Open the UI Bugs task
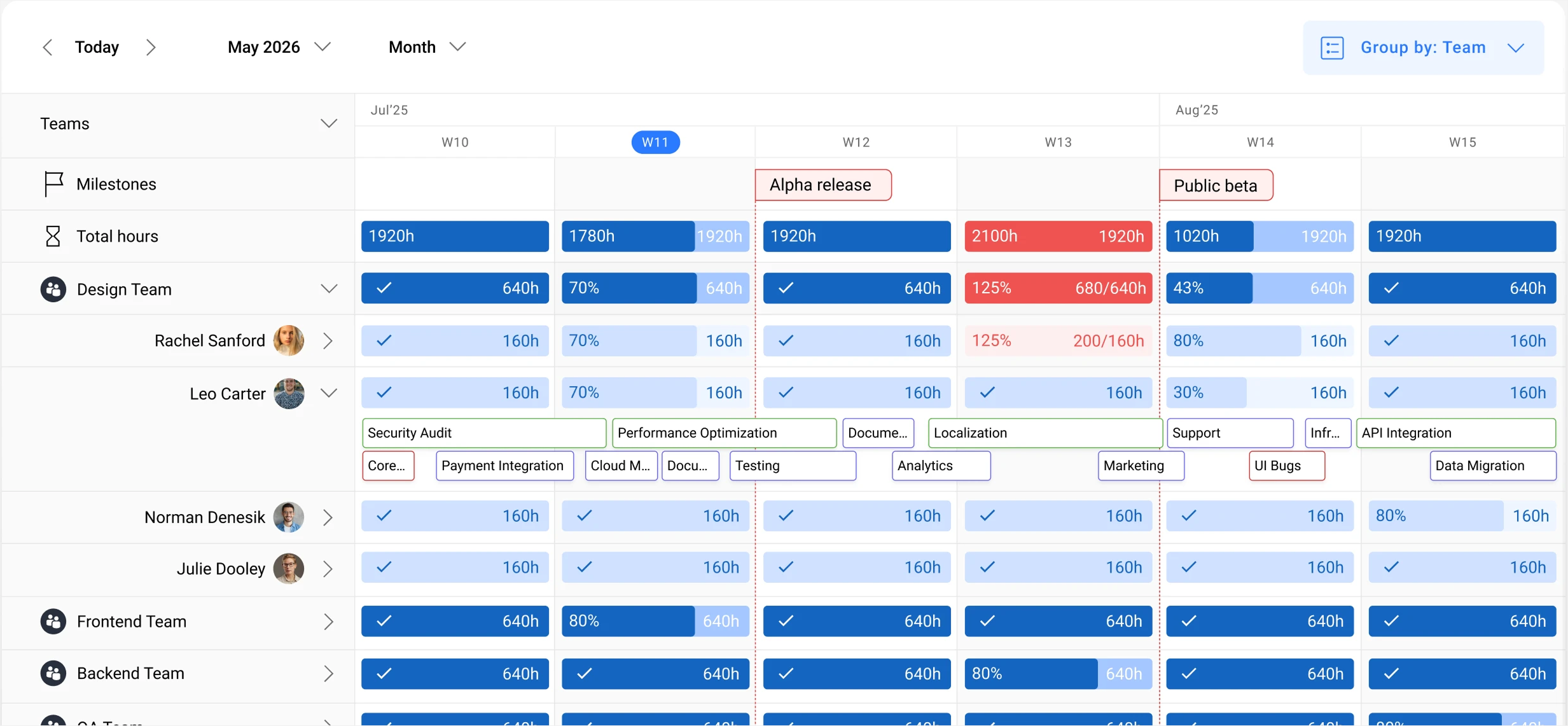Screen dimensions: 1568x726 point(1287,466)
